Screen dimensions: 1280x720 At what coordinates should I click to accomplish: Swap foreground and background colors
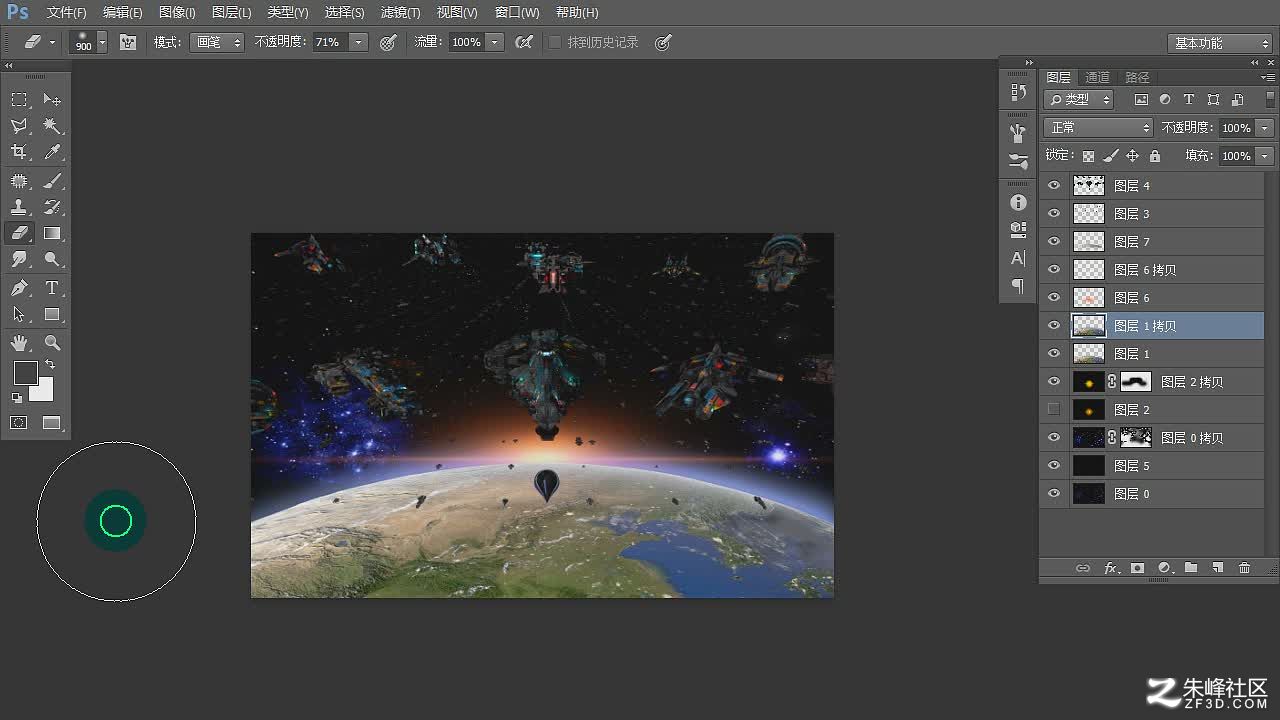50,365
